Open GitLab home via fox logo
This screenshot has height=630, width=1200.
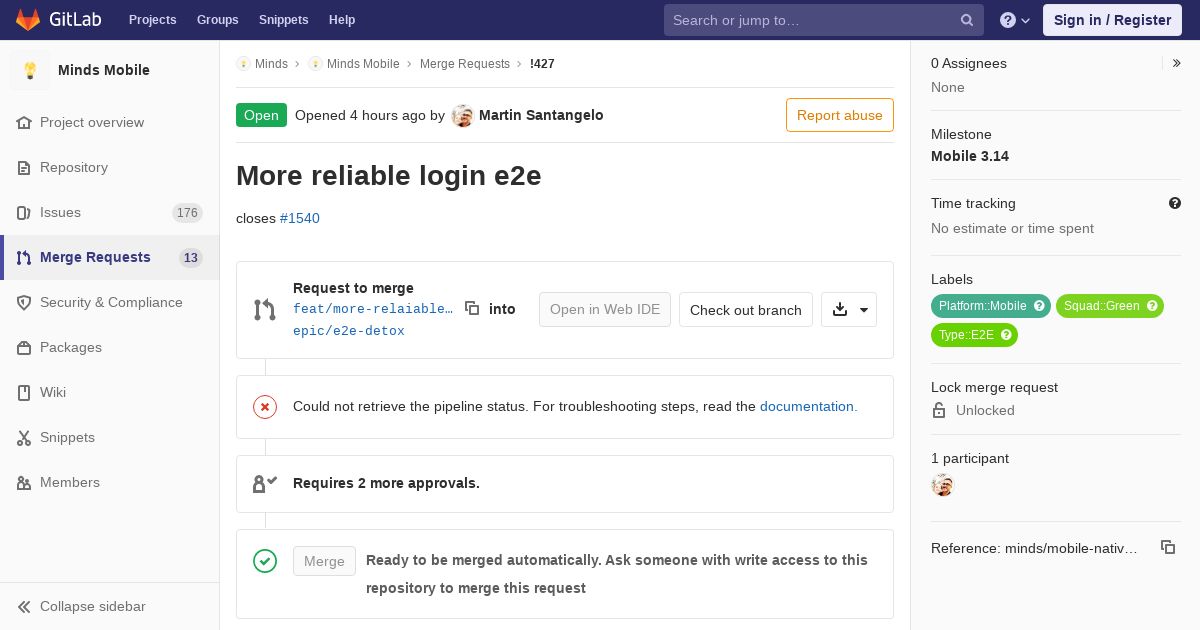(28, 19)
